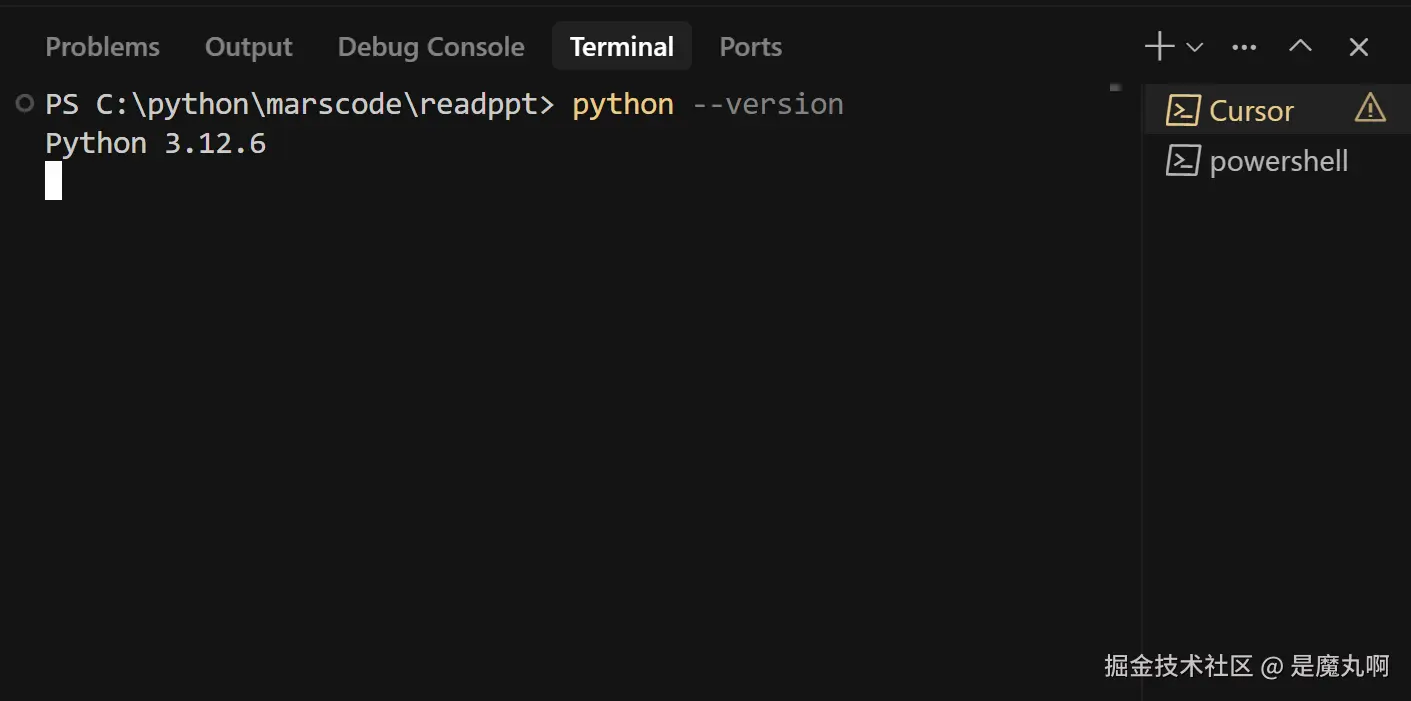This screenshot has width=1411, height=701.
Task: Focus the terminal at the block cursor
Action: coord(53,181)
